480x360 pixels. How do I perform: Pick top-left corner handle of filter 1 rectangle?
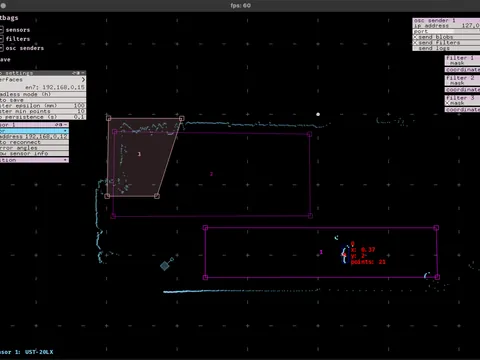tap(205, 228)
